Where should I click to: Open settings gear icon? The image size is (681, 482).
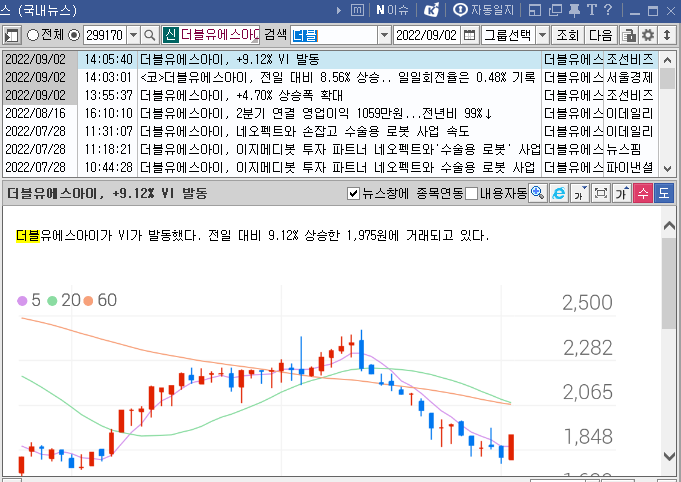648,35
